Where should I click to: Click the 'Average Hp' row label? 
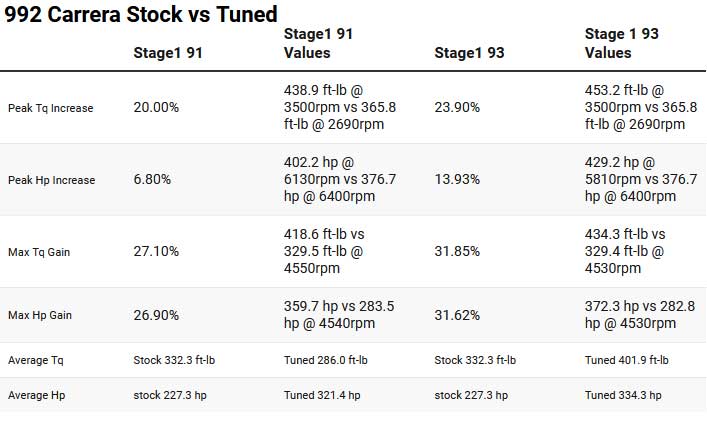[37, 395]
